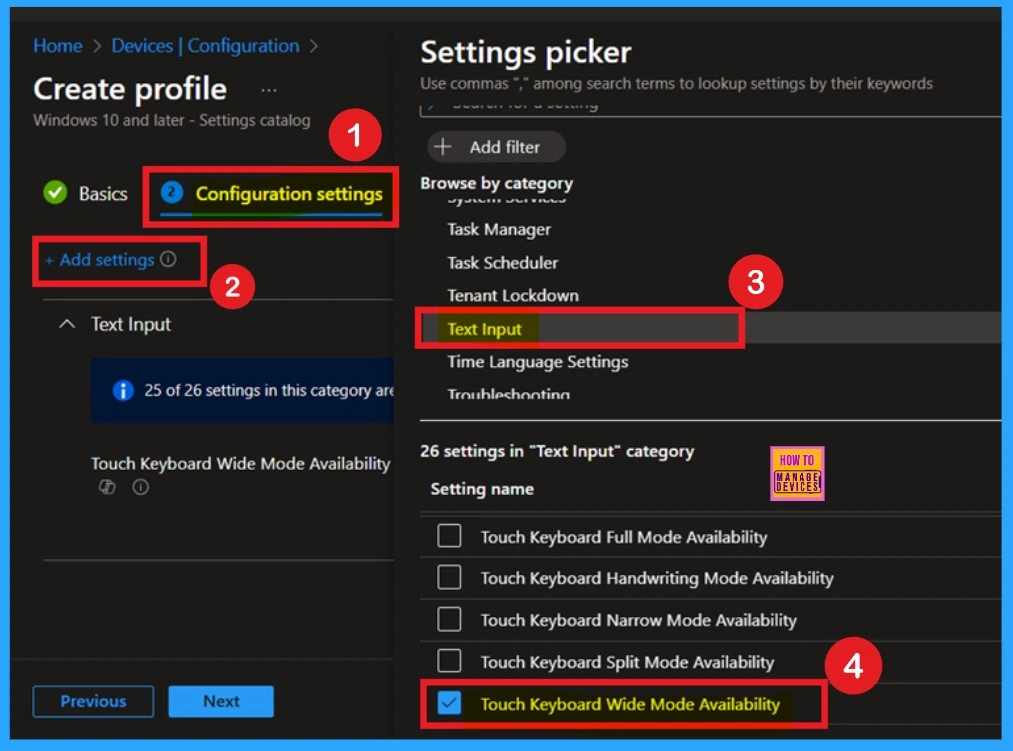Click the green Basics completed checkmark icon
The width and height of the screenshot is (1013, 751).
pos(56,193)
